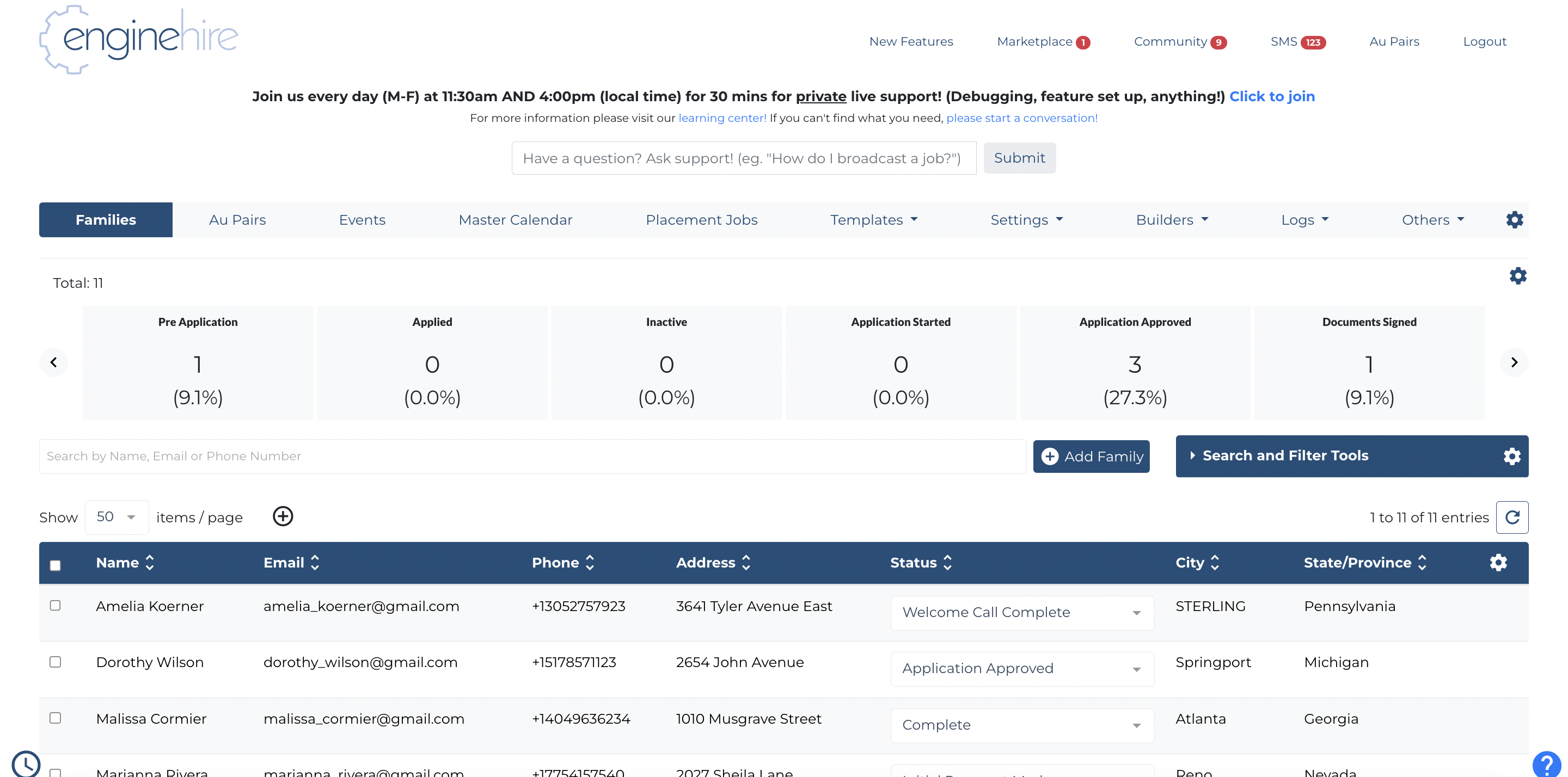Image resolution: width=1568 pixels, height=777 pixels.
Task: Change Amelia Koerner's Welcome Call Complete status
Action: click(1021, 613)
